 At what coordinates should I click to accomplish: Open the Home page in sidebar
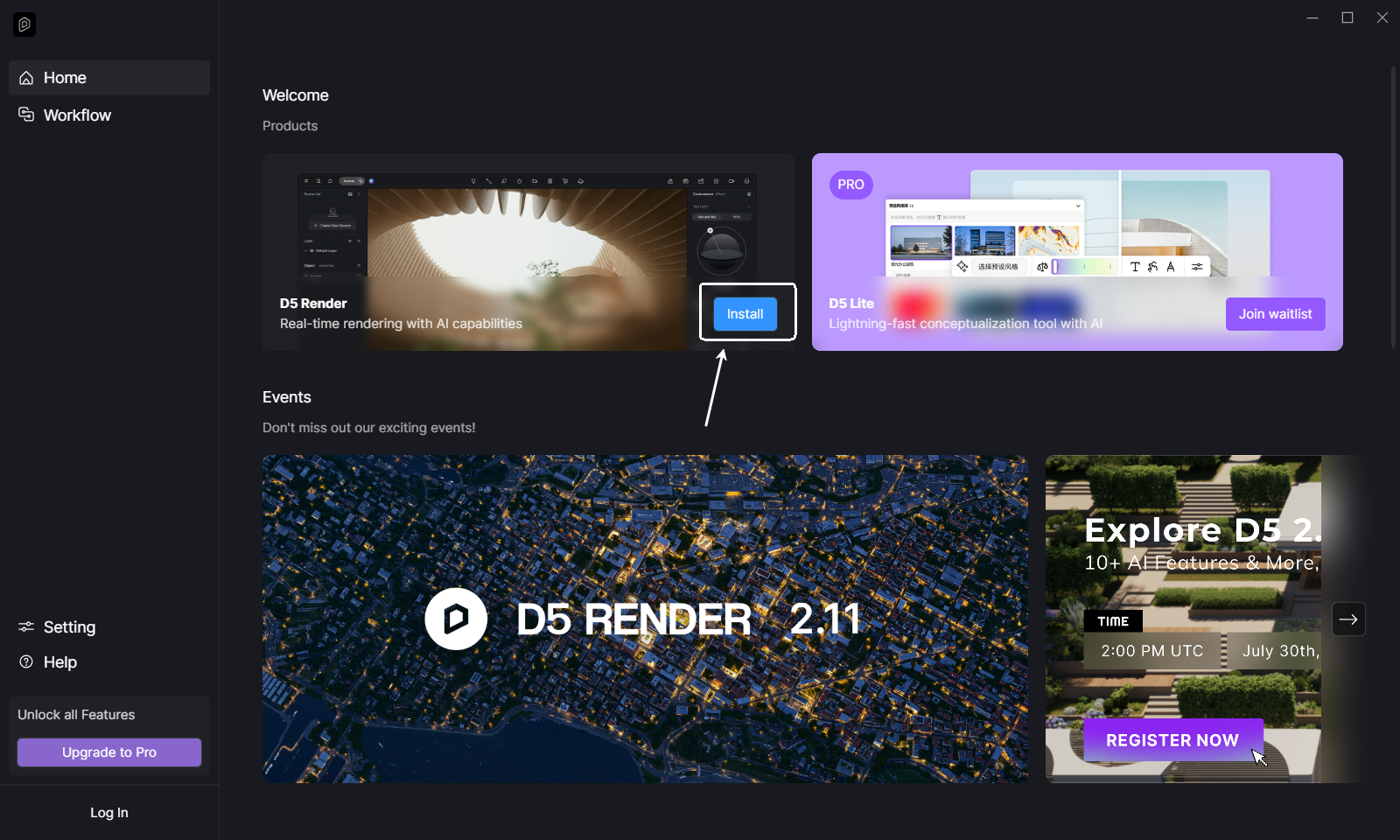pyautogui.click(x=109, y=78)
